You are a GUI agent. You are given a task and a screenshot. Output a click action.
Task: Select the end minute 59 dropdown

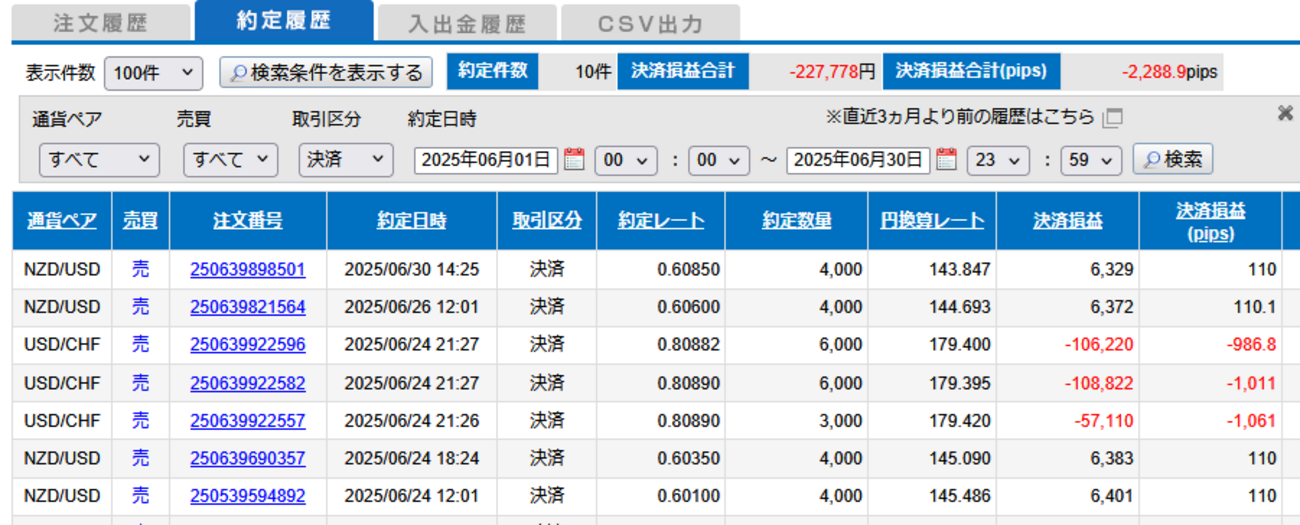point(1091,160)
